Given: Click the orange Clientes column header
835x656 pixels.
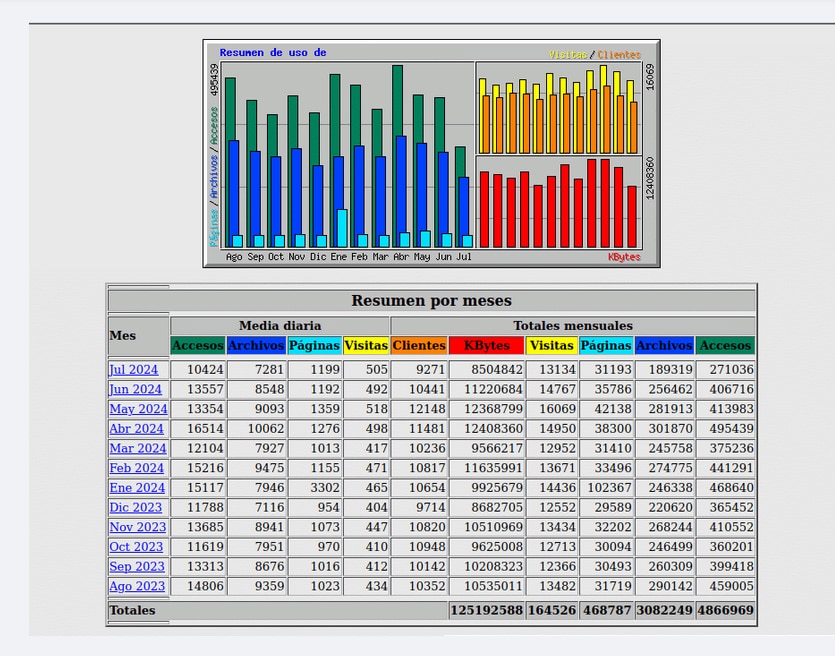Looking at the screenshot, I should (x=419, y=346).
